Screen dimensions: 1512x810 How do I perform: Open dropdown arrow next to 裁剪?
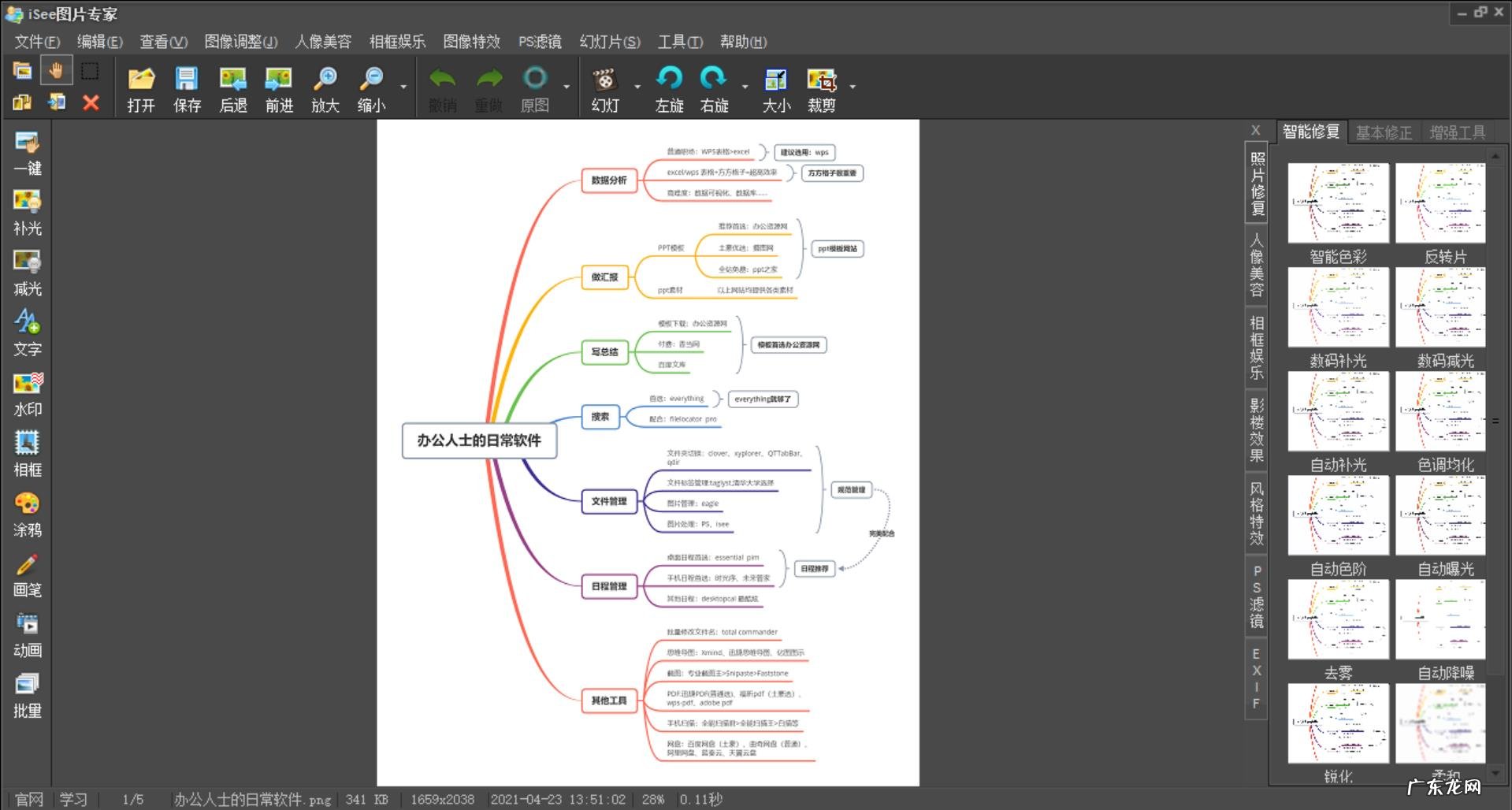pos(853,87)
